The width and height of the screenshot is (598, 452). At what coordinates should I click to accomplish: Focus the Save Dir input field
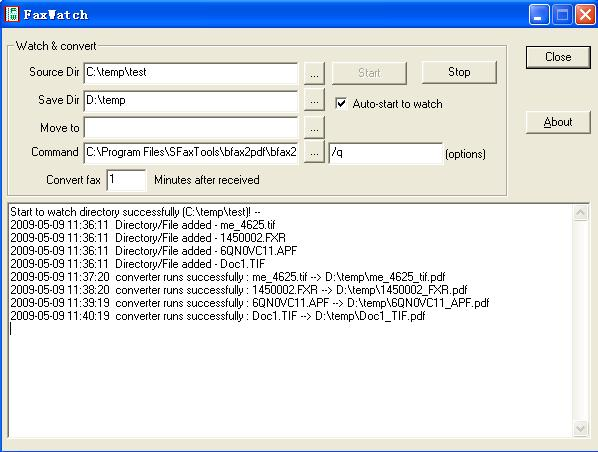pos(191,101)
